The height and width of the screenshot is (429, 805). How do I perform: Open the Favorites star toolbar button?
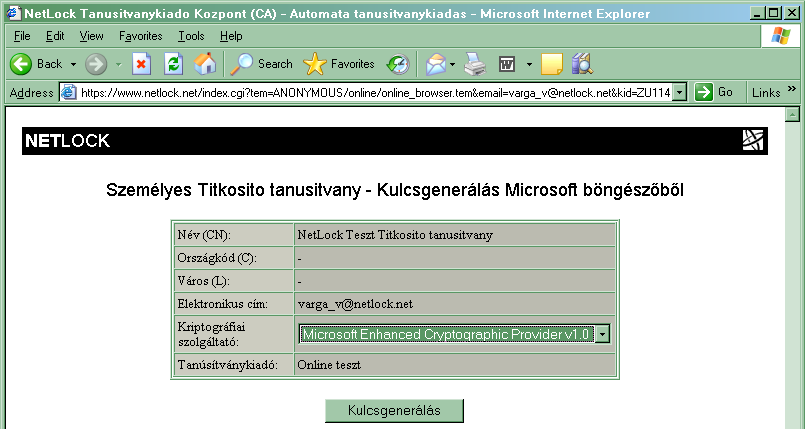[339, 64]
